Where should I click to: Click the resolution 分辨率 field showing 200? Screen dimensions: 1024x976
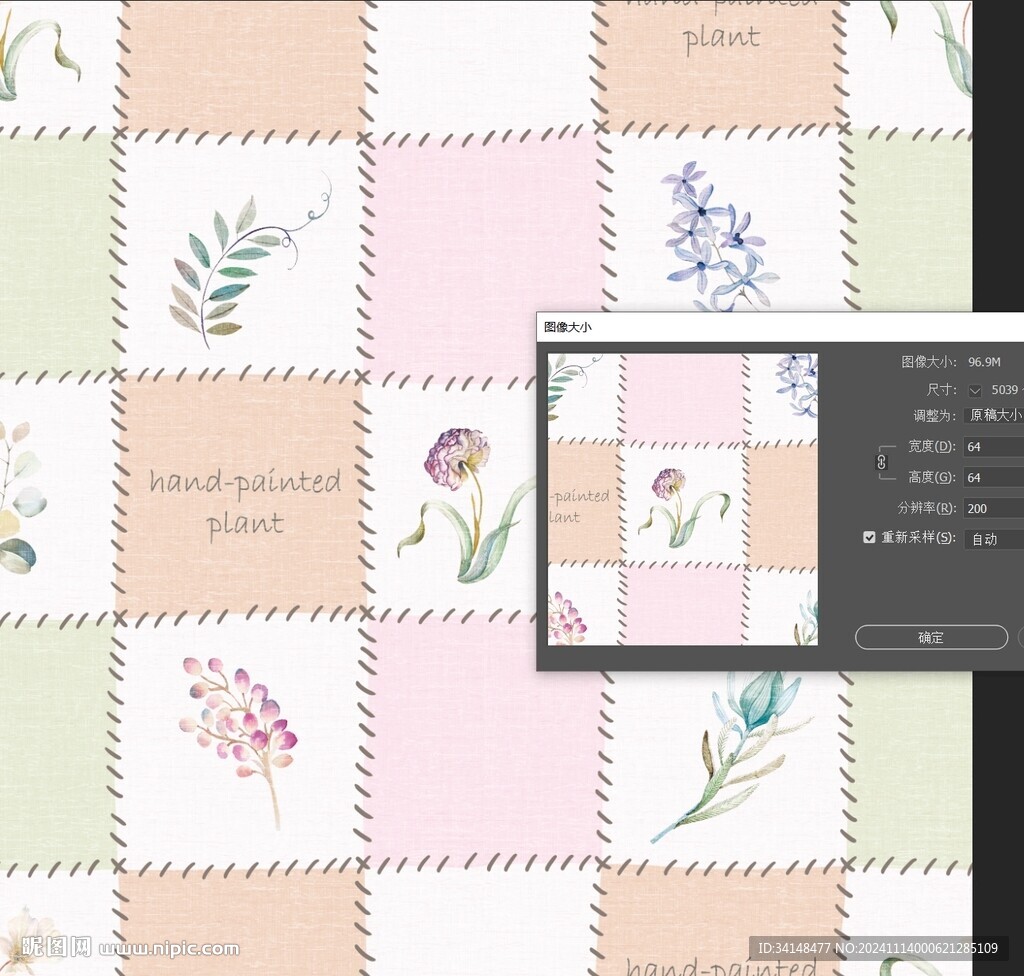(x=993, y=508)
